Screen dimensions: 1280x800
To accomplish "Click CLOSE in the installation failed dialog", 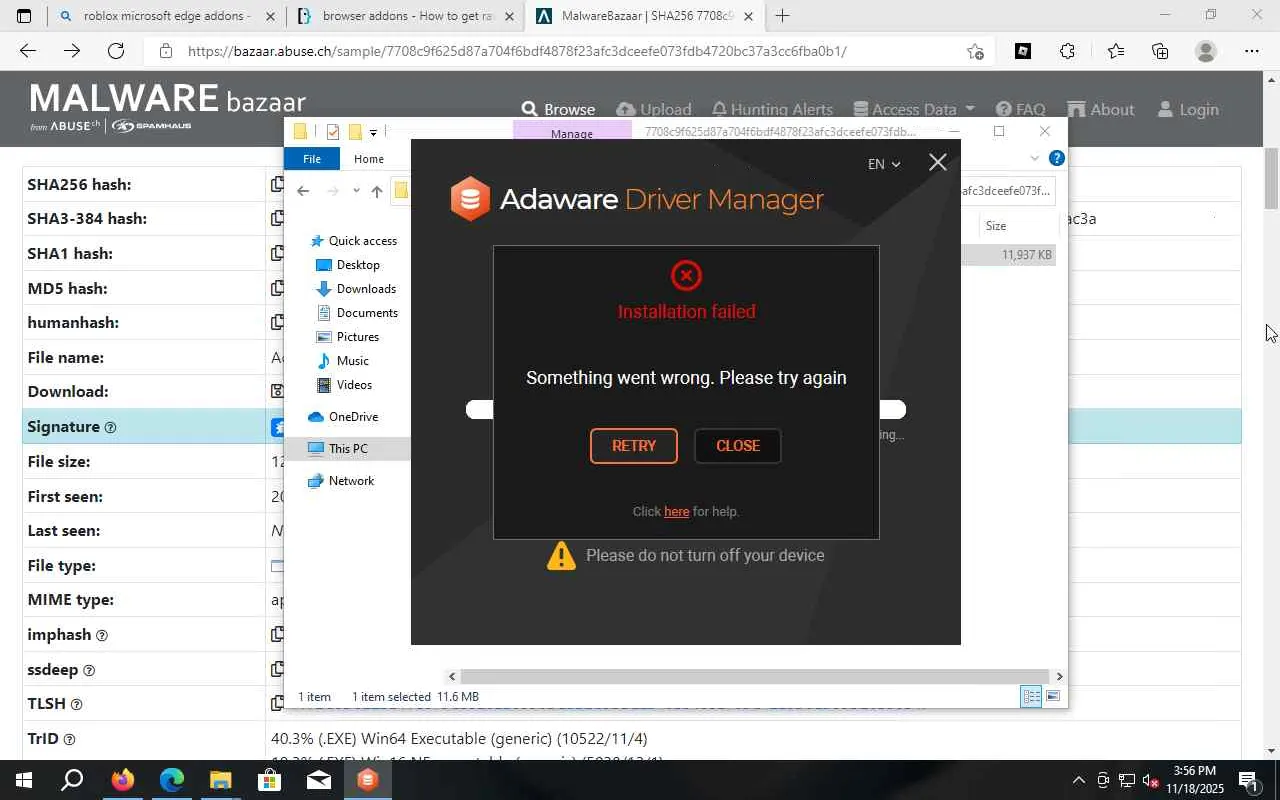I will click(x=738, y=446).
